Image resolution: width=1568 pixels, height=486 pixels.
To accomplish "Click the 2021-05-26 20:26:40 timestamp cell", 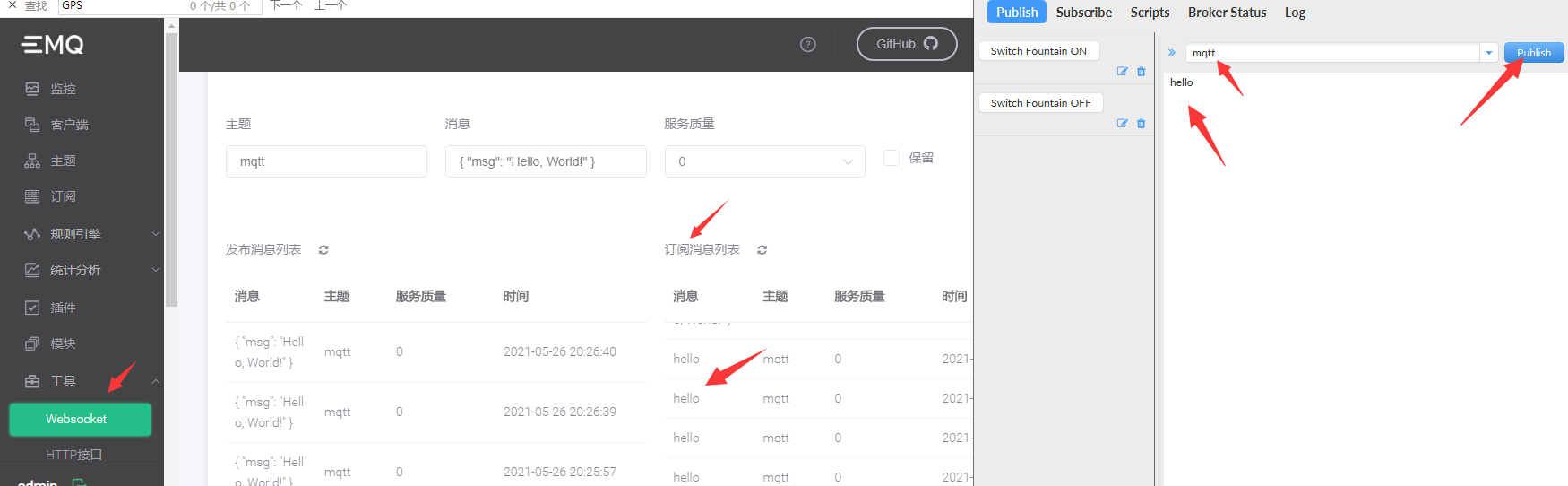I will (560, 351).
